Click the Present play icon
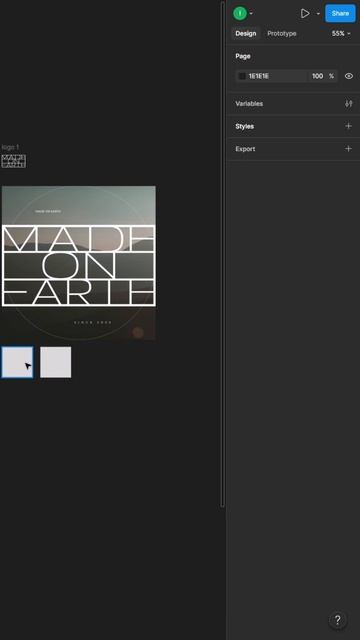The width and height of the screenshot is (360, 640). [x=305, y=13]
